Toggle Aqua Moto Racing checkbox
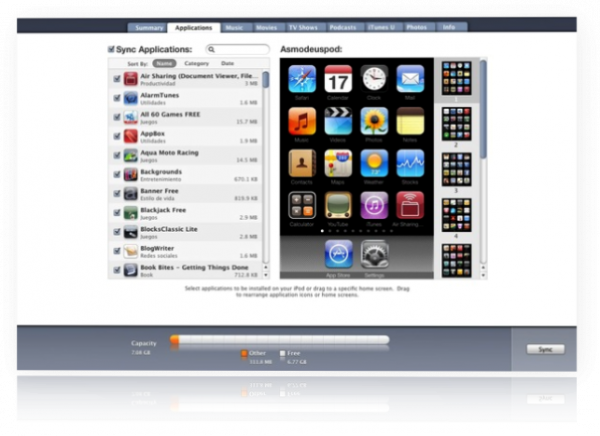The image size is (600, 436). tap(117, 155)
